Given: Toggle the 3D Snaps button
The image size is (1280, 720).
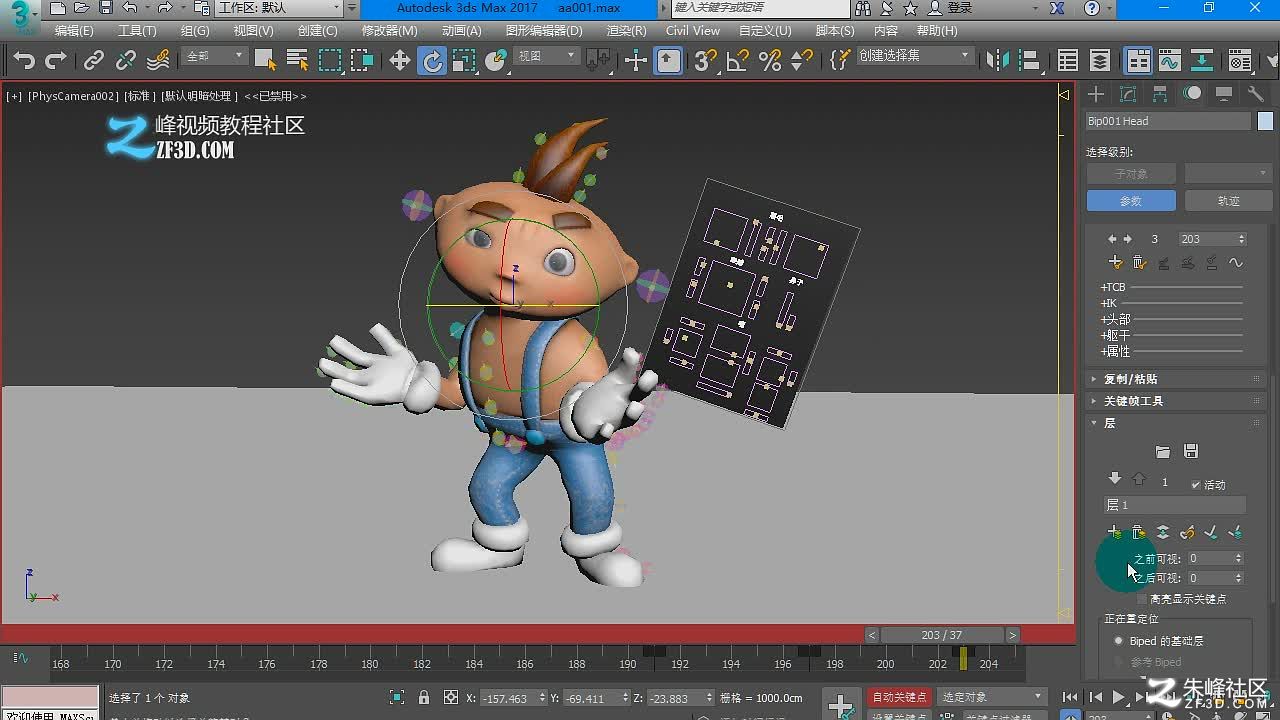Looking at the screenshot, I should [705, 61].
